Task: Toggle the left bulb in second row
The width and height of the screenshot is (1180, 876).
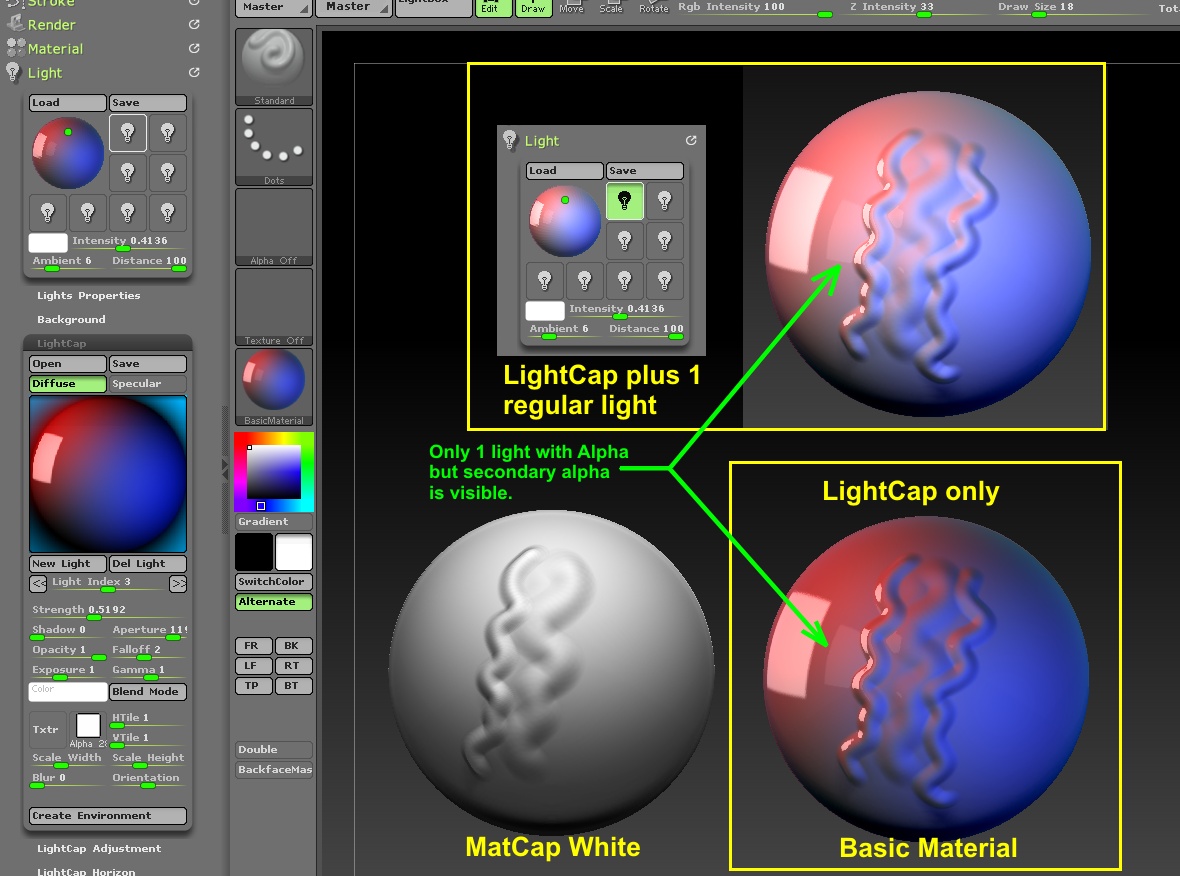Action: (128, 173)
